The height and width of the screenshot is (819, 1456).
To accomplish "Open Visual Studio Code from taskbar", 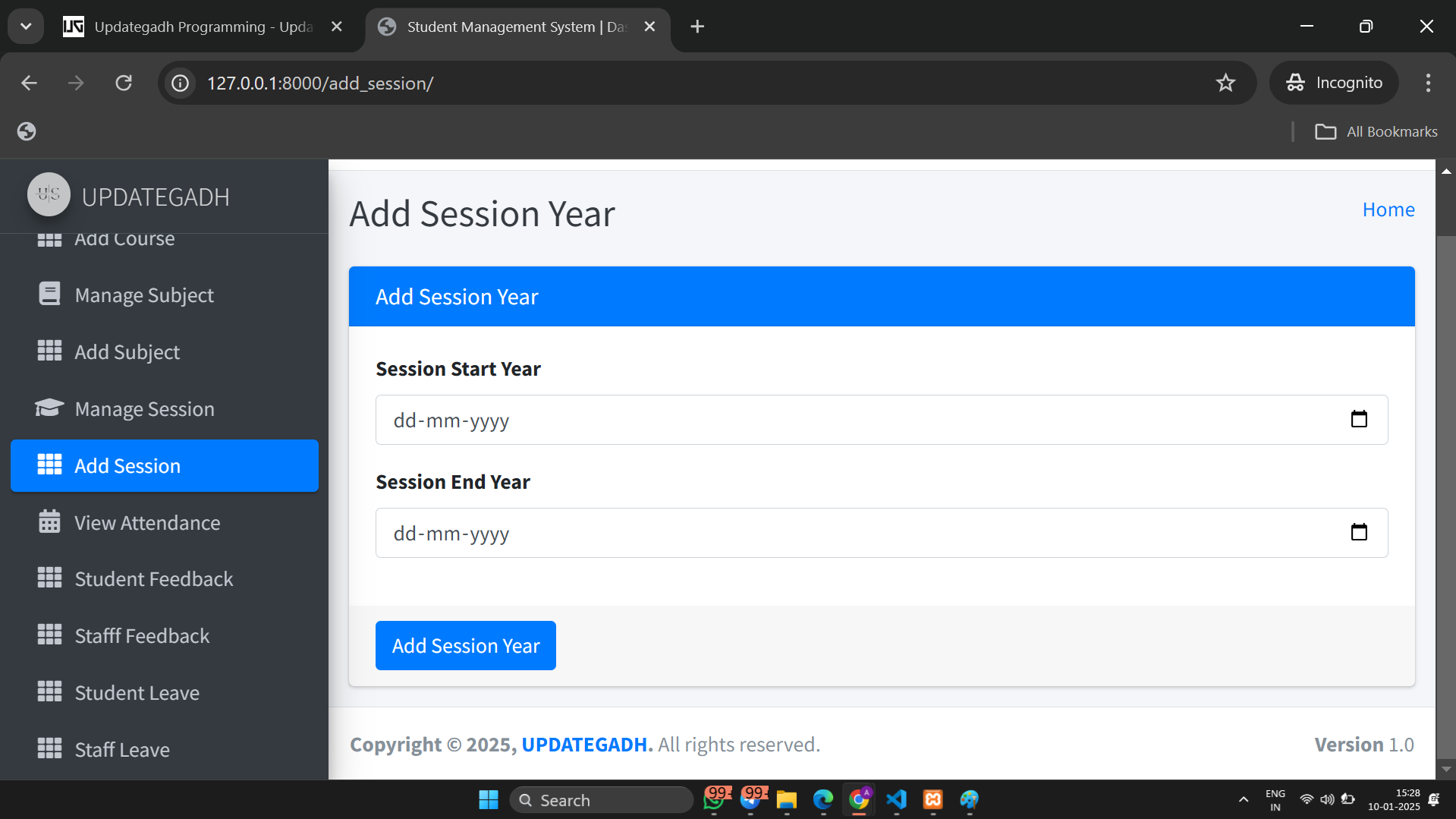I will [x=896, y=799].
